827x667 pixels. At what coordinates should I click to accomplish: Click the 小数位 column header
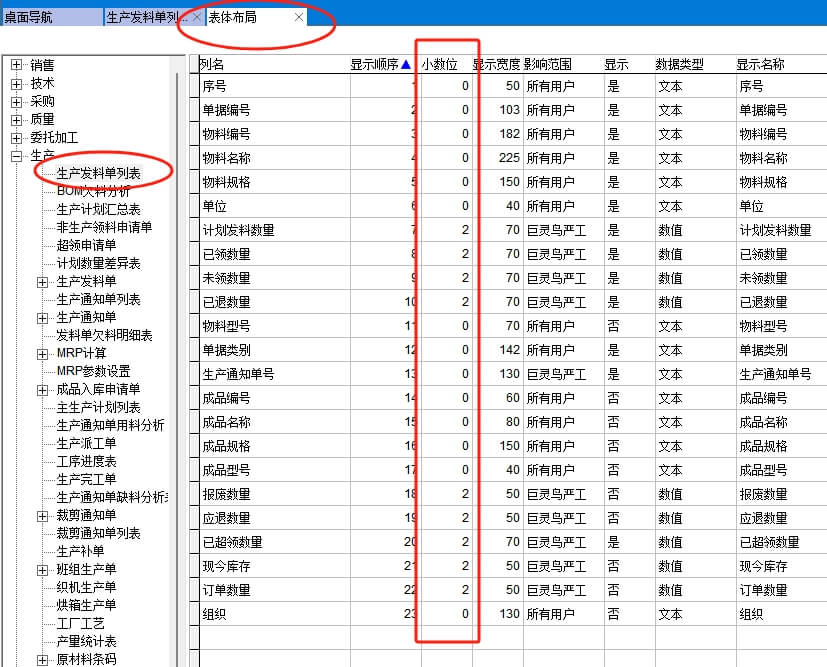(439, 64)
